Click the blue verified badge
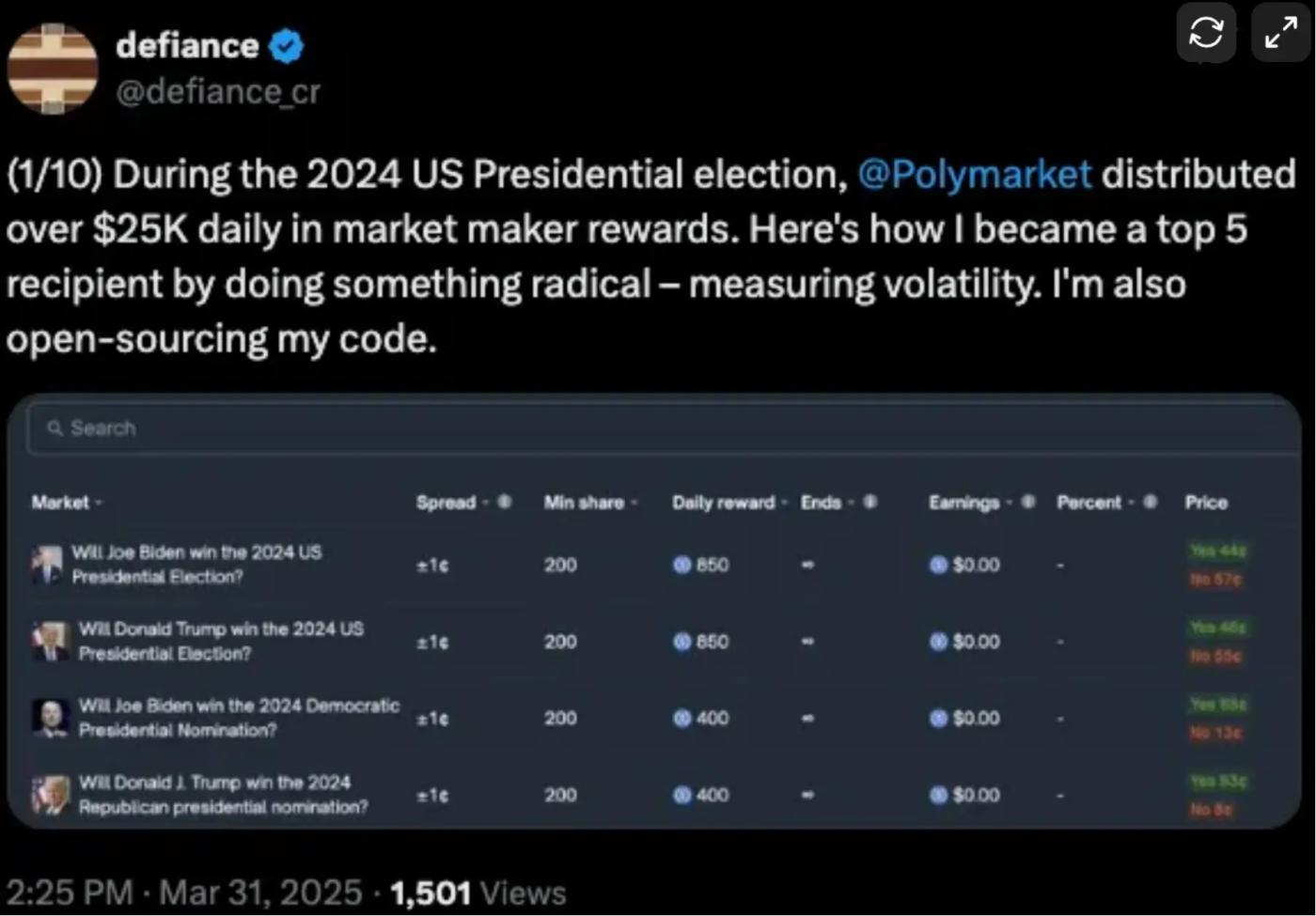The width and height of the screenshot is (1316, 916). (287, 46)
